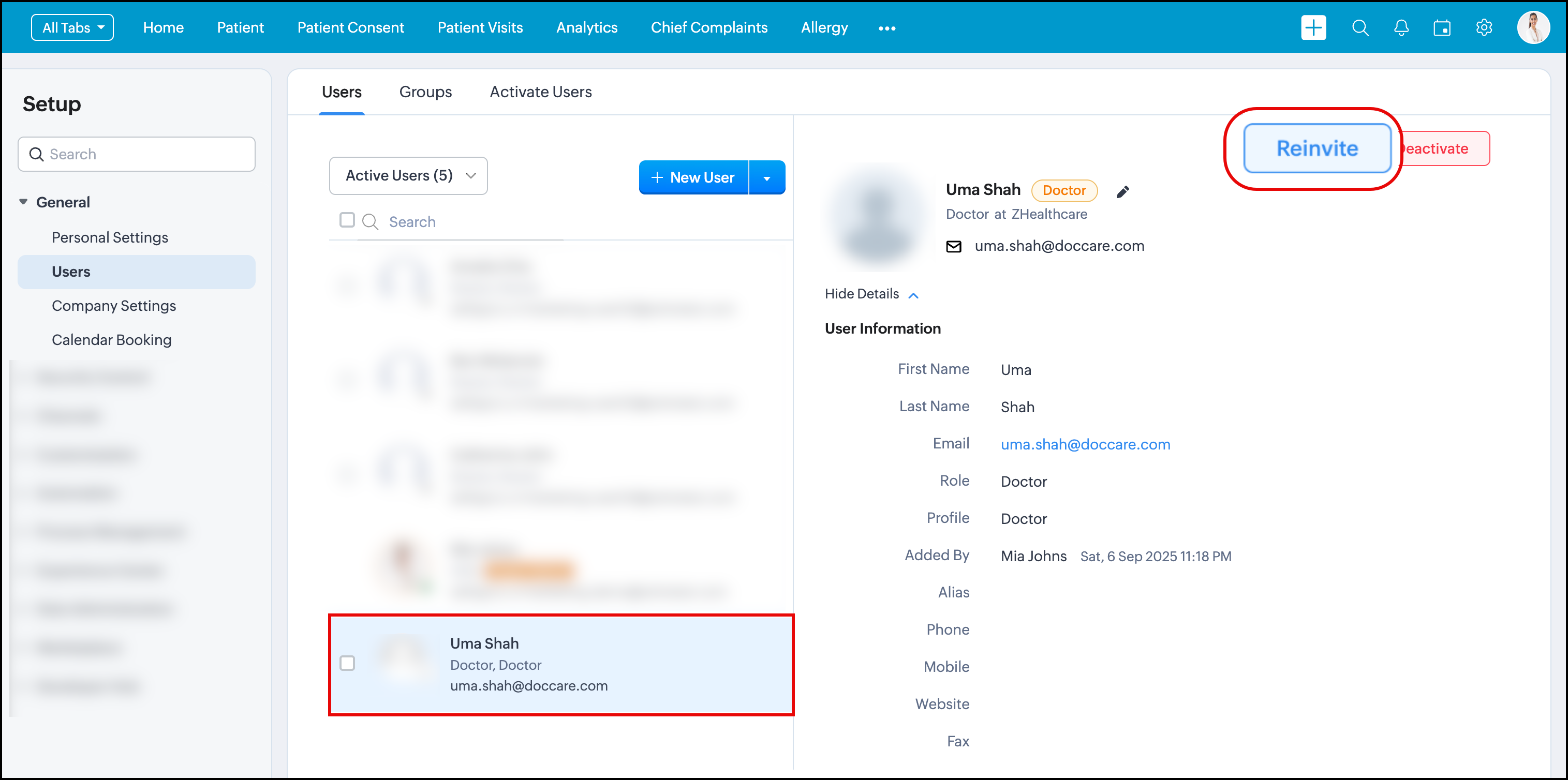
Task: Open the settings gear icon
Action: 1484,28
